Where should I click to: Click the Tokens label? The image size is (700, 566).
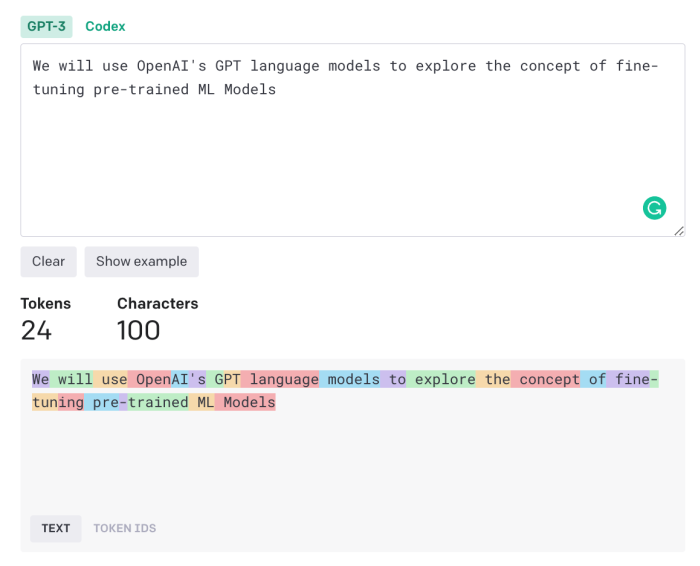point(46,304)
